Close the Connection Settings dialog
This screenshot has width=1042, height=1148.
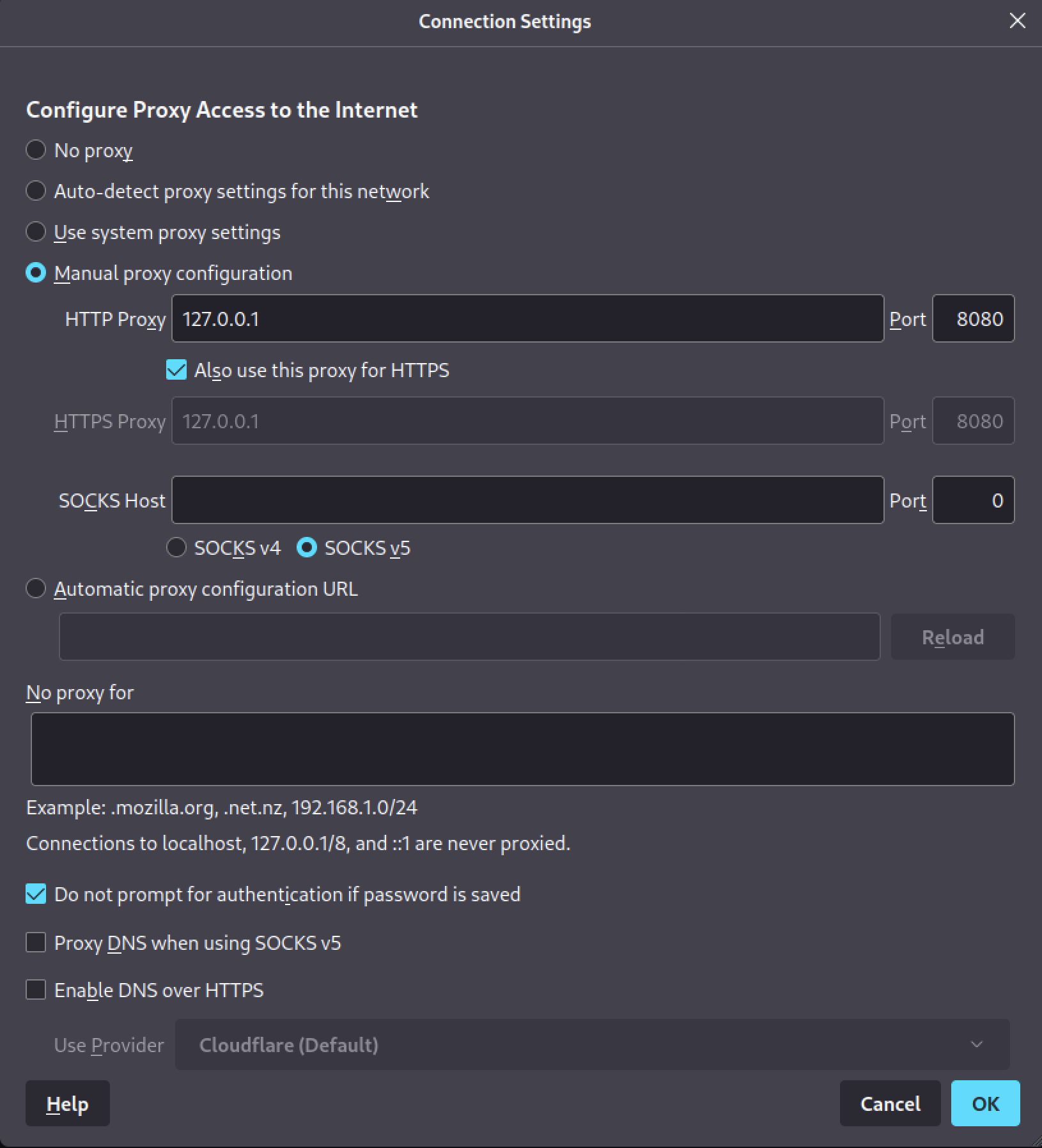[x=1017, y=21]
